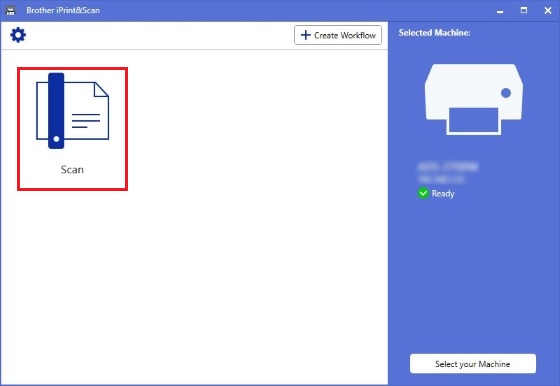Close the Brother iPrint&Scan window
560x386 pixels.
548,10
